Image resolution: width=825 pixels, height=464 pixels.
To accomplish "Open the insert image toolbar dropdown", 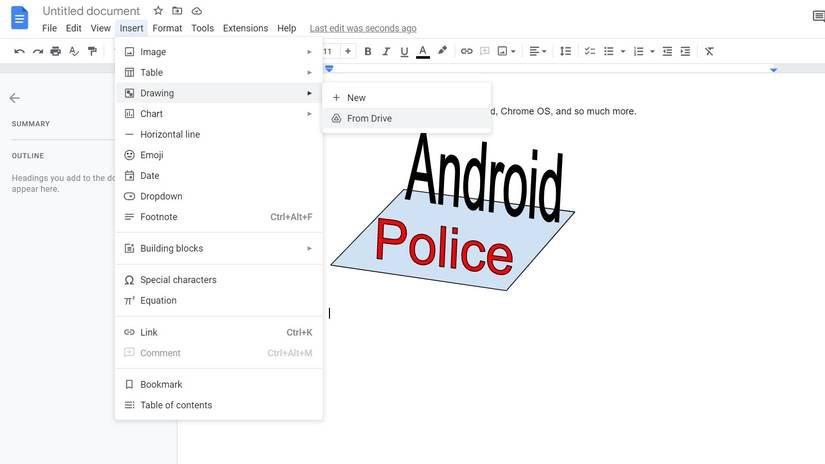I will pos(506,51).
